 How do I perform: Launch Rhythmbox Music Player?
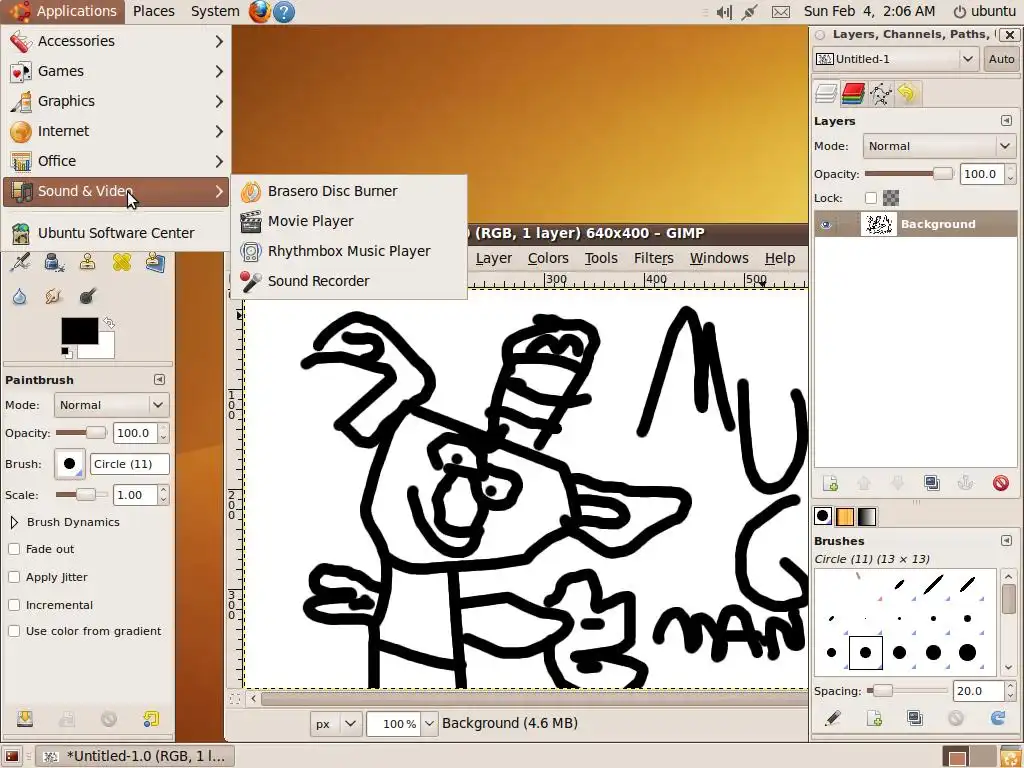(349, 251)
